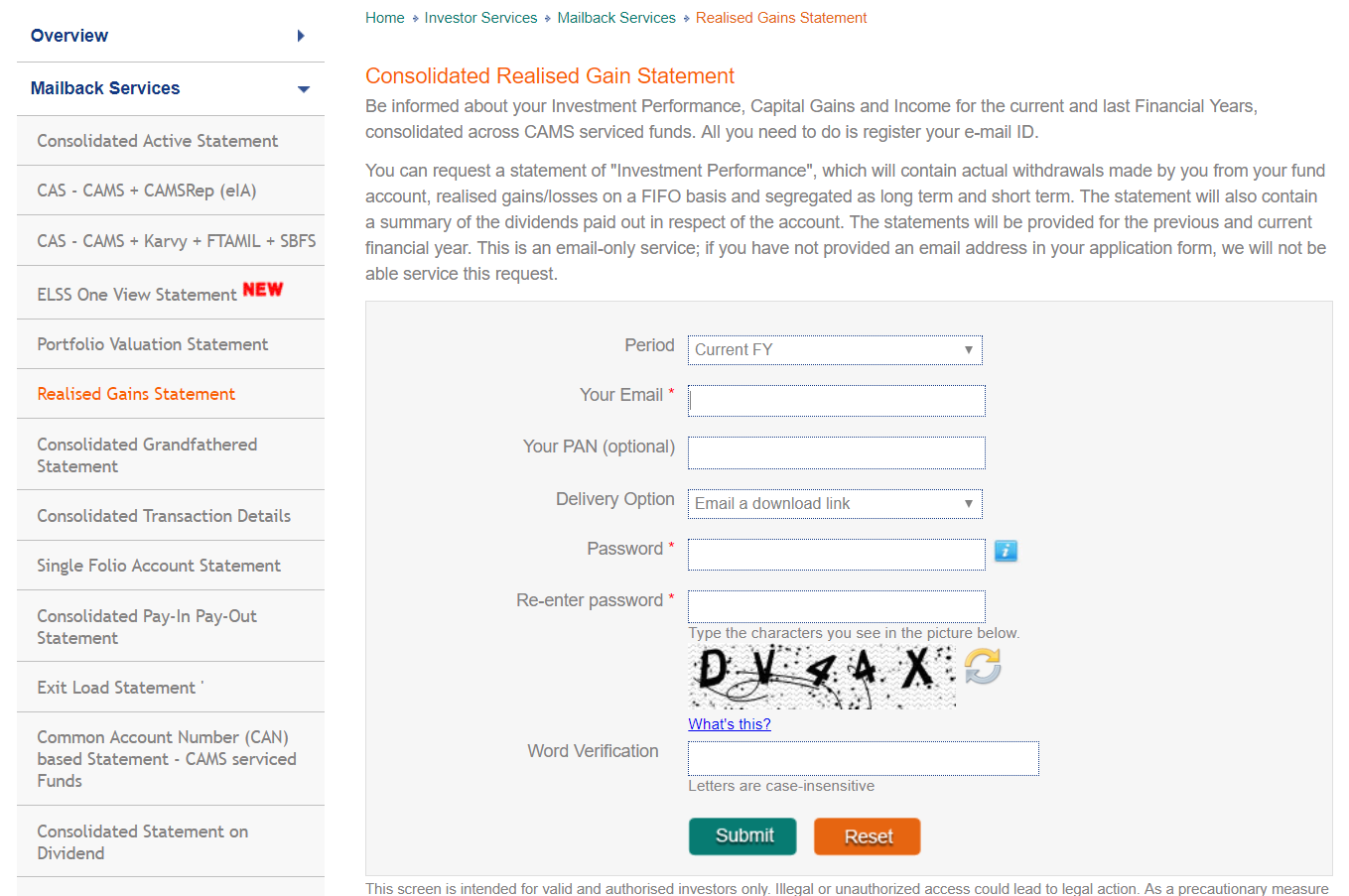The height and width of the screenshot is (896, 1349).
Task: Click the Re-enter password field
Action: [836, 606]
